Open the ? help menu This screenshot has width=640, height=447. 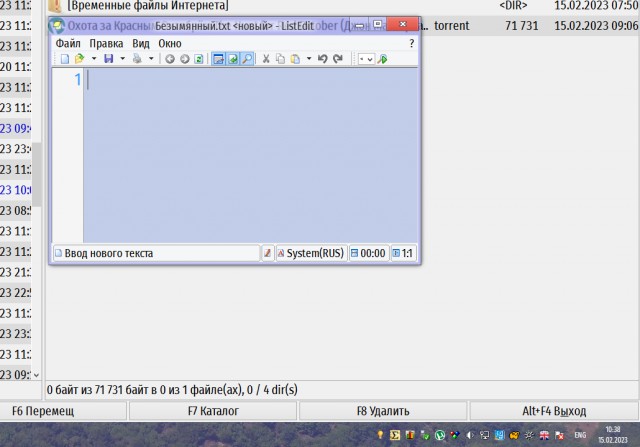[x=411, y=43]
